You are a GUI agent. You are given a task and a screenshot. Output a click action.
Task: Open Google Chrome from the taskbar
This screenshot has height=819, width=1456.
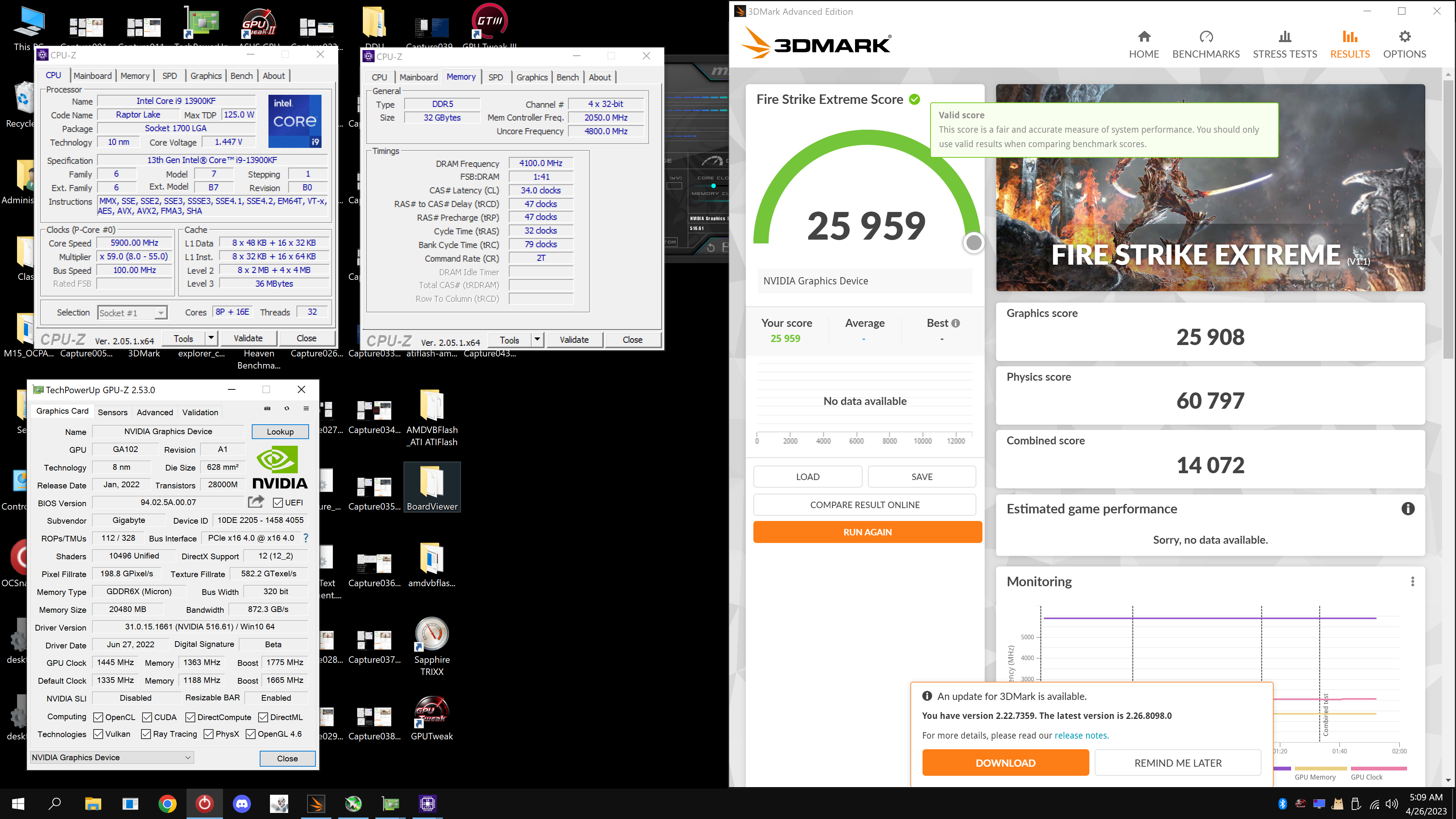[167, 803]
